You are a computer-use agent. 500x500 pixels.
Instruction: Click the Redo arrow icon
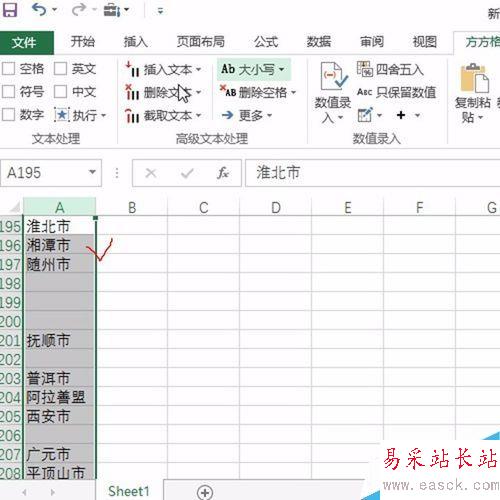tap(79, 10)
